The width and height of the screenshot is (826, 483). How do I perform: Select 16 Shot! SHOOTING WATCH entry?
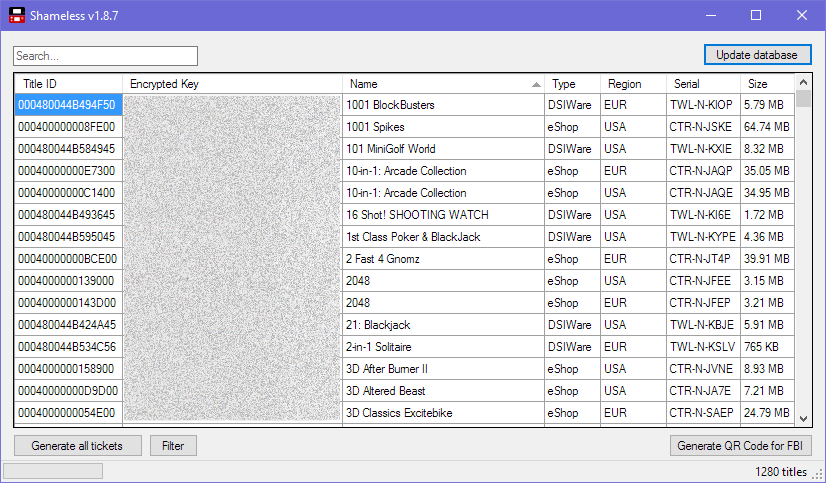pos(444,215)
